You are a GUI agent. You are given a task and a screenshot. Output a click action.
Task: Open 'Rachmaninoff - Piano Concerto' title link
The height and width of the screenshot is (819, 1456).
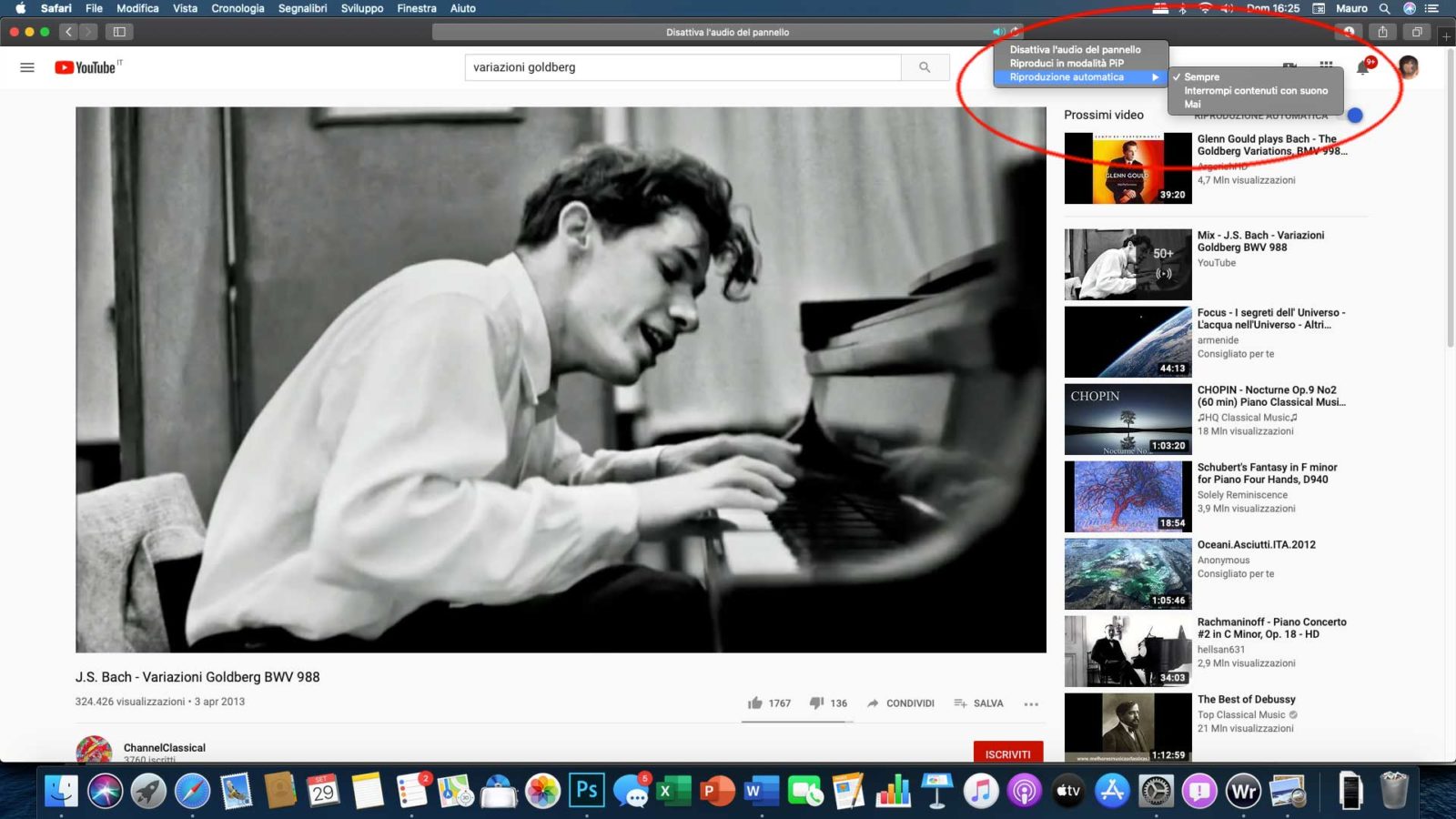(x=1272, y=628)
